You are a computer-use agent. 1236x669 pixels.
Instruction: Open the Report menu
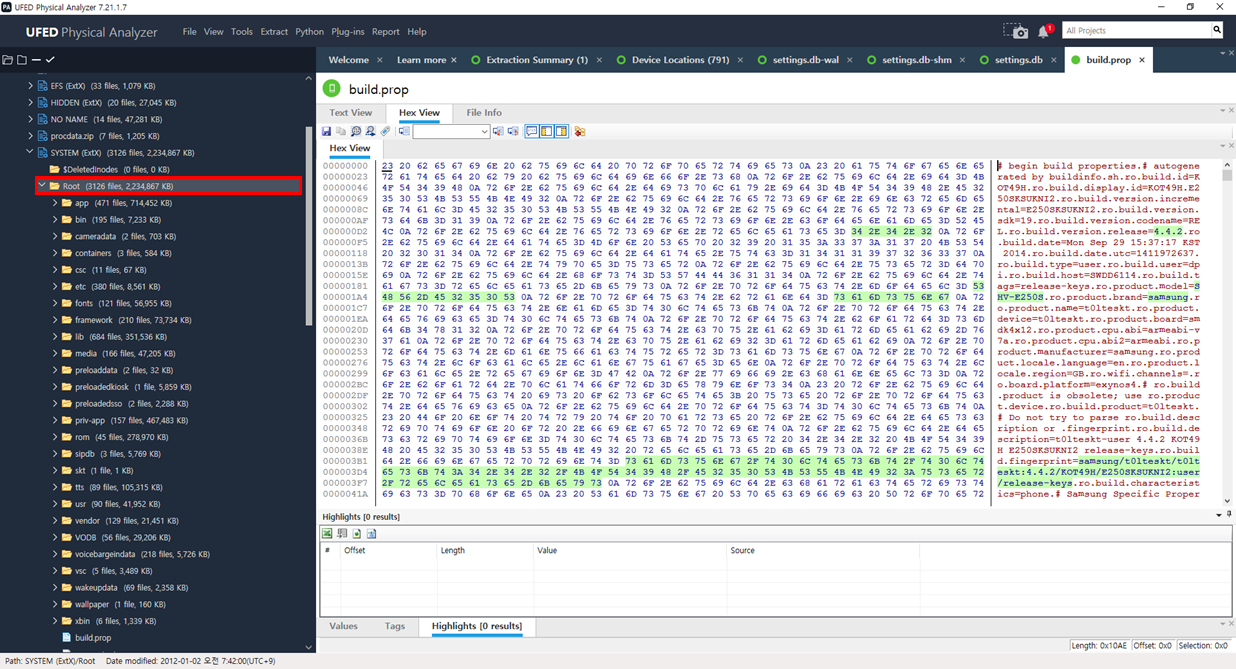pos(386,32)
